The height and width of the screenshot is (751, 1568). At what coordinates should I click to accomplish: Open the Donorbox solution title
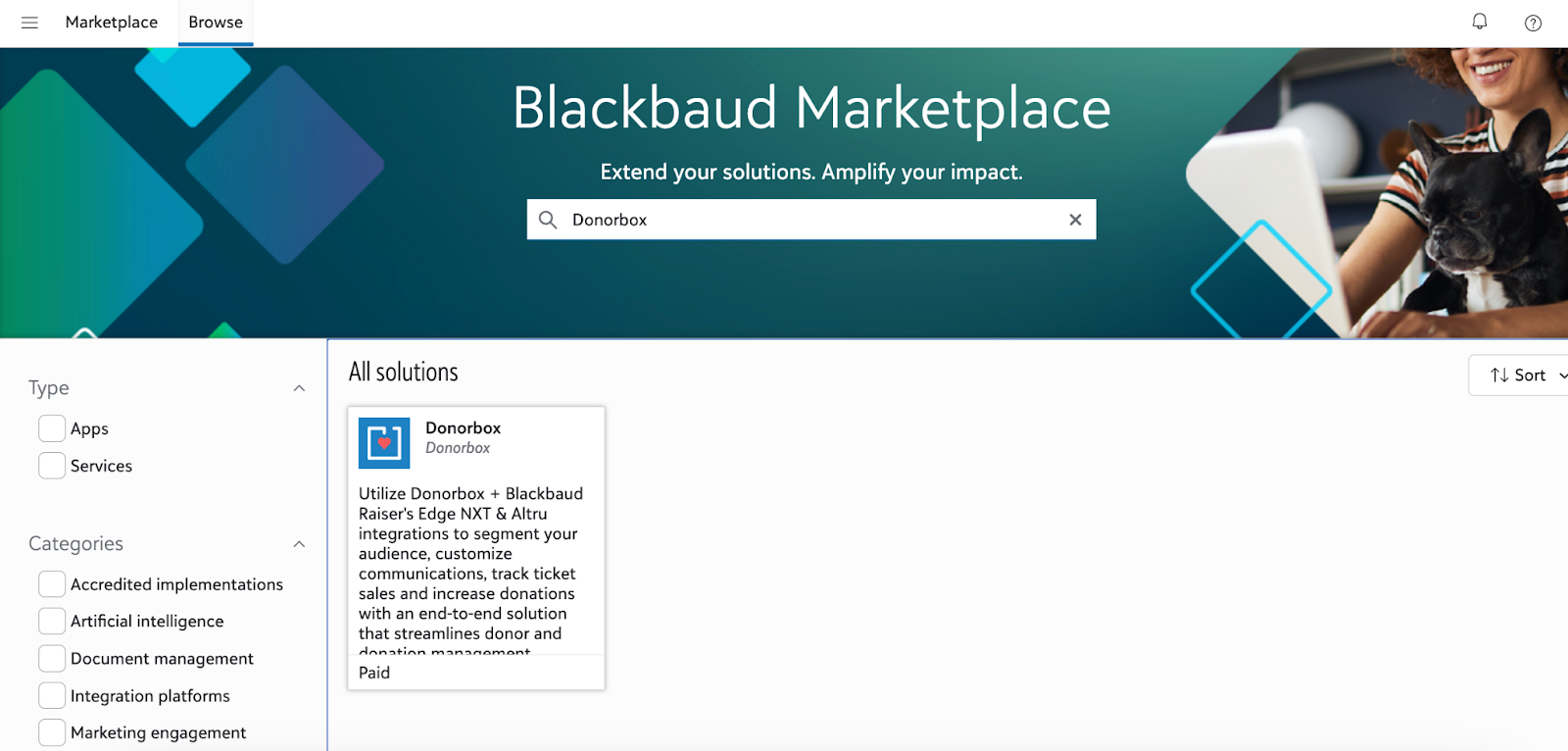tap(463, 428)
